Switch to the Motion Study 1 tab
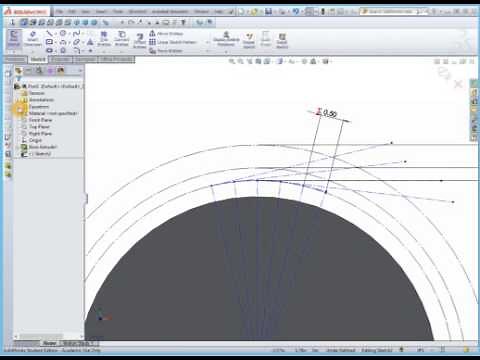The image size is (480, 360). pyautogui.click(x=78, y=343)
